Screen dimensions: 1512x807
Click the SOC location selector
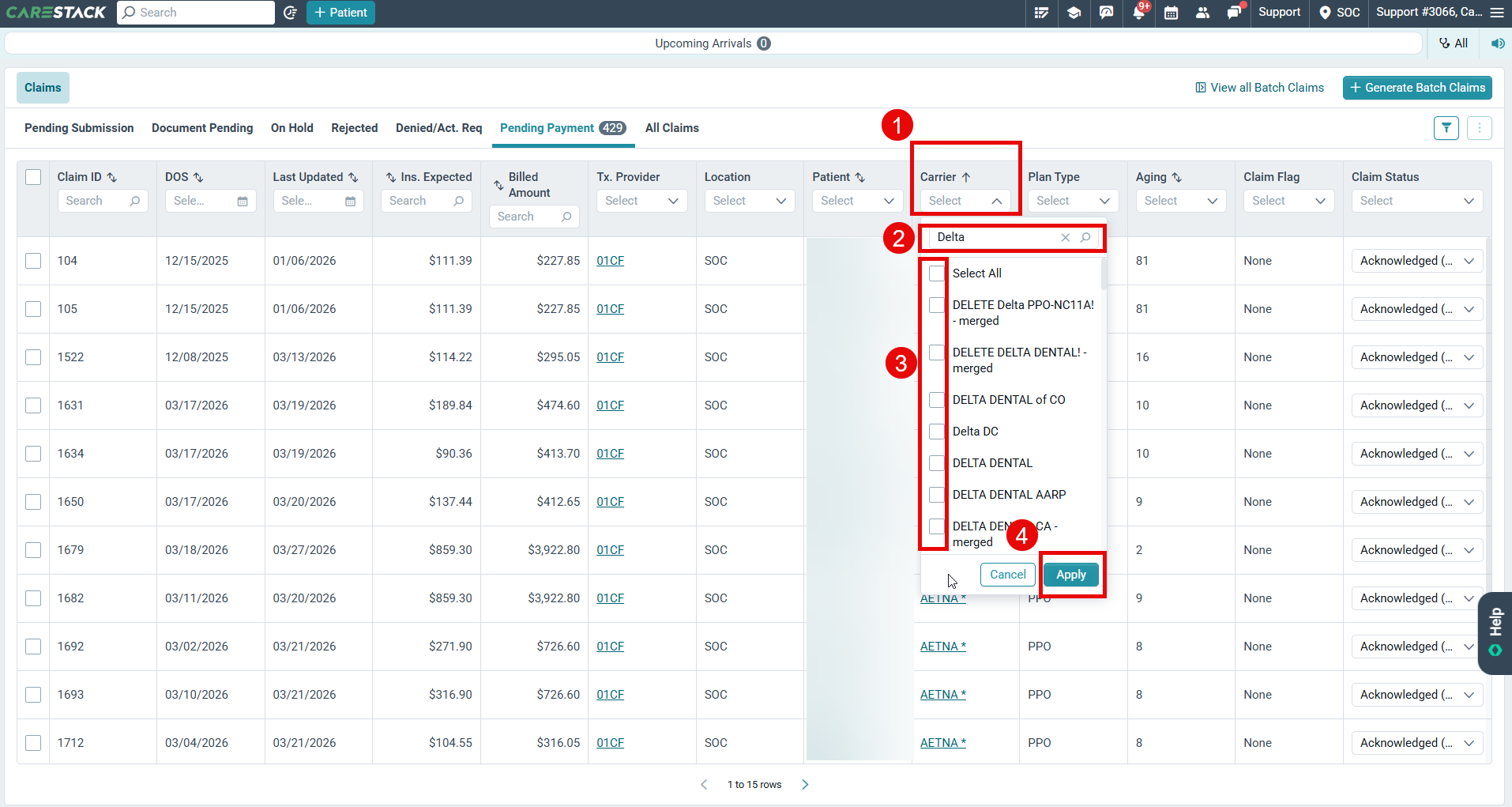1340,13
